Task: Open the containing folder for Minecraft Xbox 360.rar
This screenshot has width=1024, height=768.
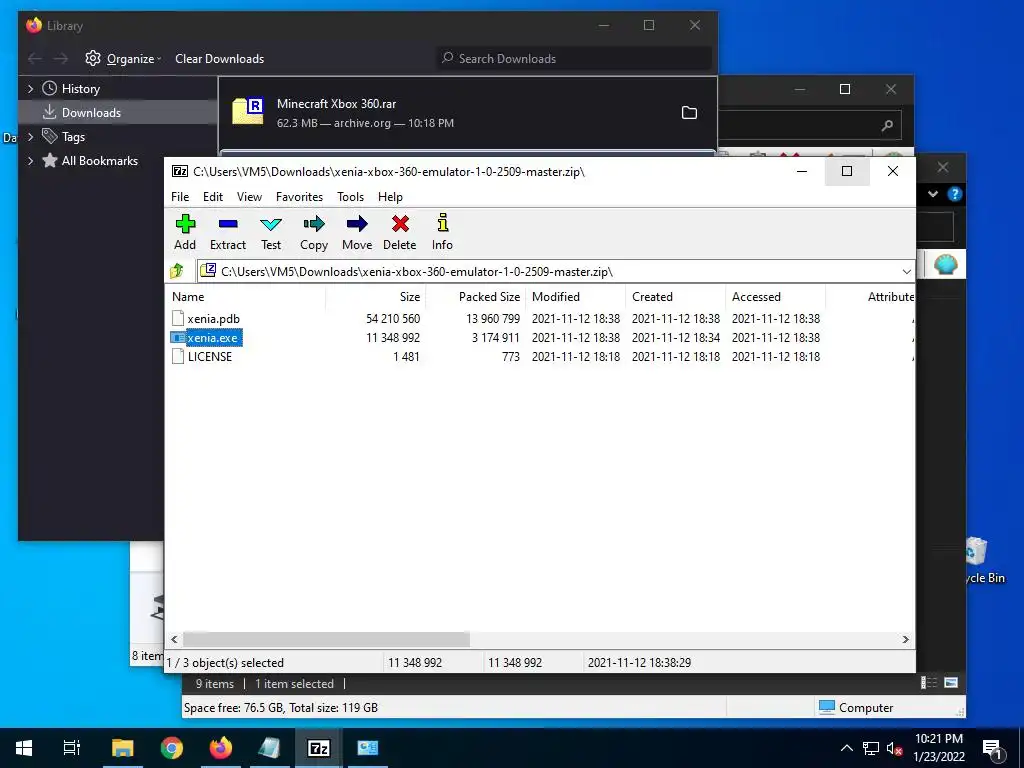Action: pos(689,112)
